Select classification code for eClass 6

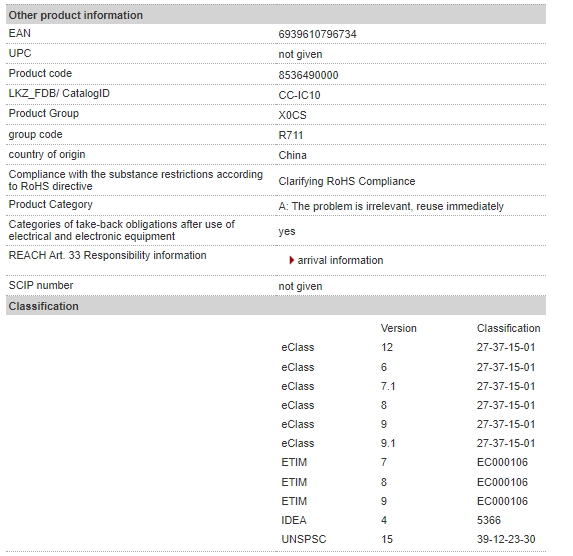[506, 367]
